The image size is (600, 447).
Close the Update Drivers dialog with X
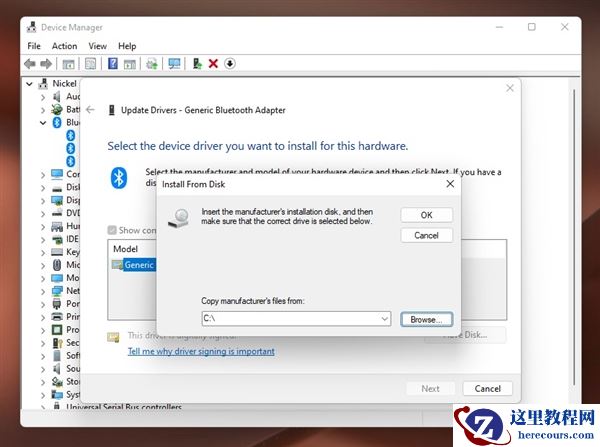pyautogui.click(x=510, y=88)
